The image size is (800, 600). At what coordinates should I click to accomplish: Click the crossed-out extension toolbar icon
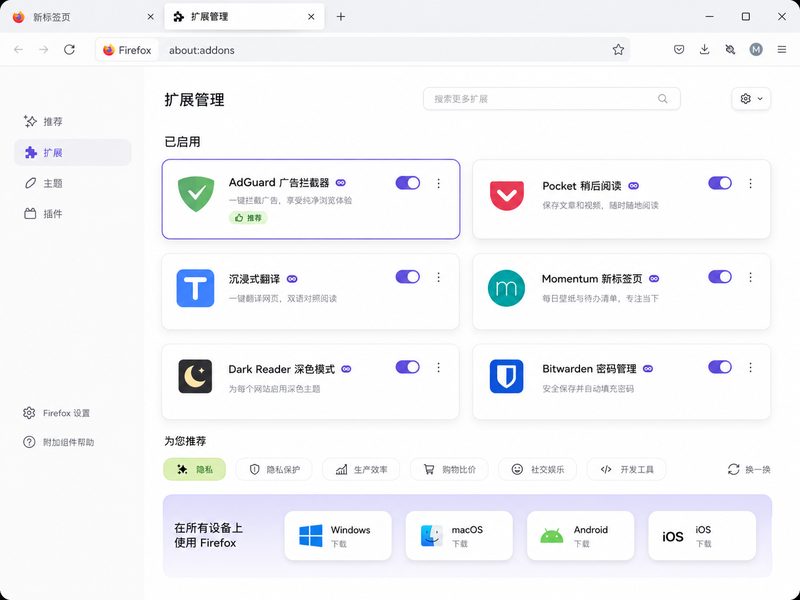730,49
